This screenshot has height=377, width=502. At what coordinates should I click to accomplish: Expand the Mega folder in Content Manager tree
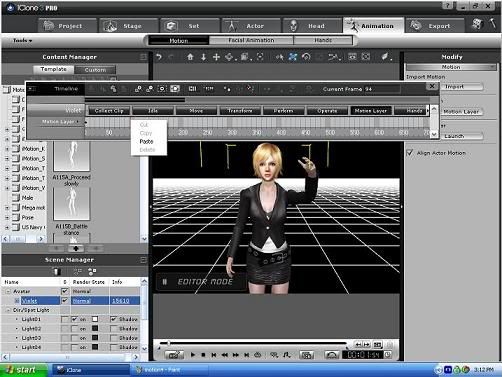point(7,208)
